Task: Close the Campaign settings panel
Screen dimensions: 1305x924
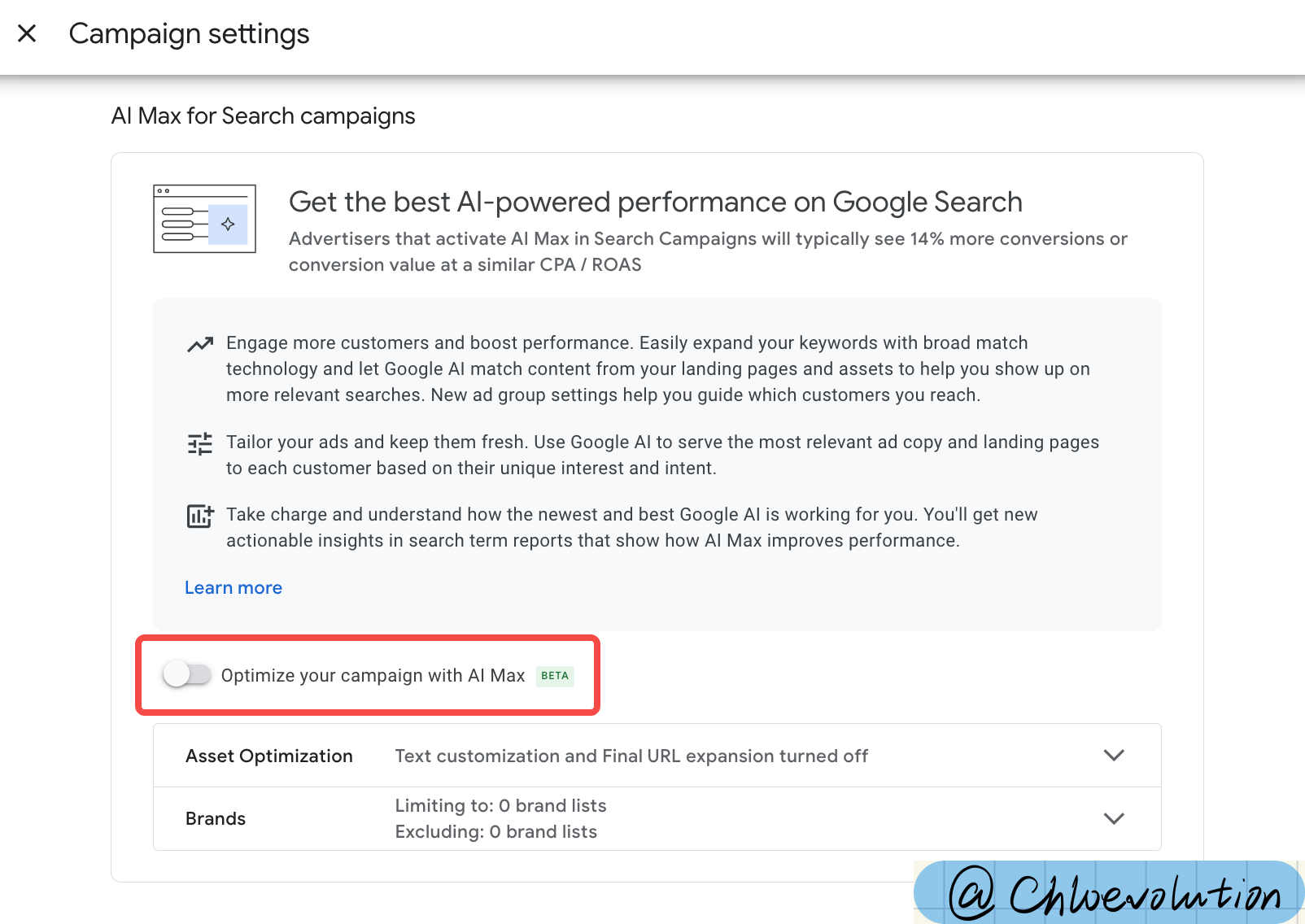Action: click(27, 33)
